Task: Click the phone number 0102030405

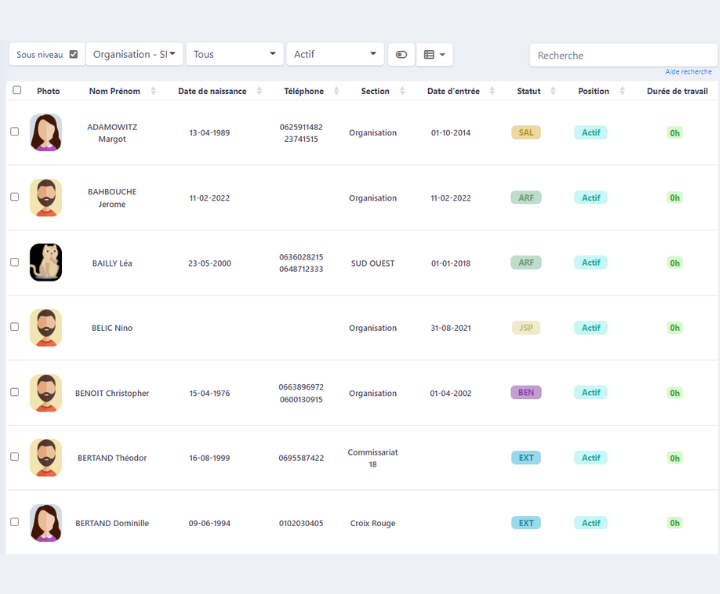Action: click(x=301, y=523)
